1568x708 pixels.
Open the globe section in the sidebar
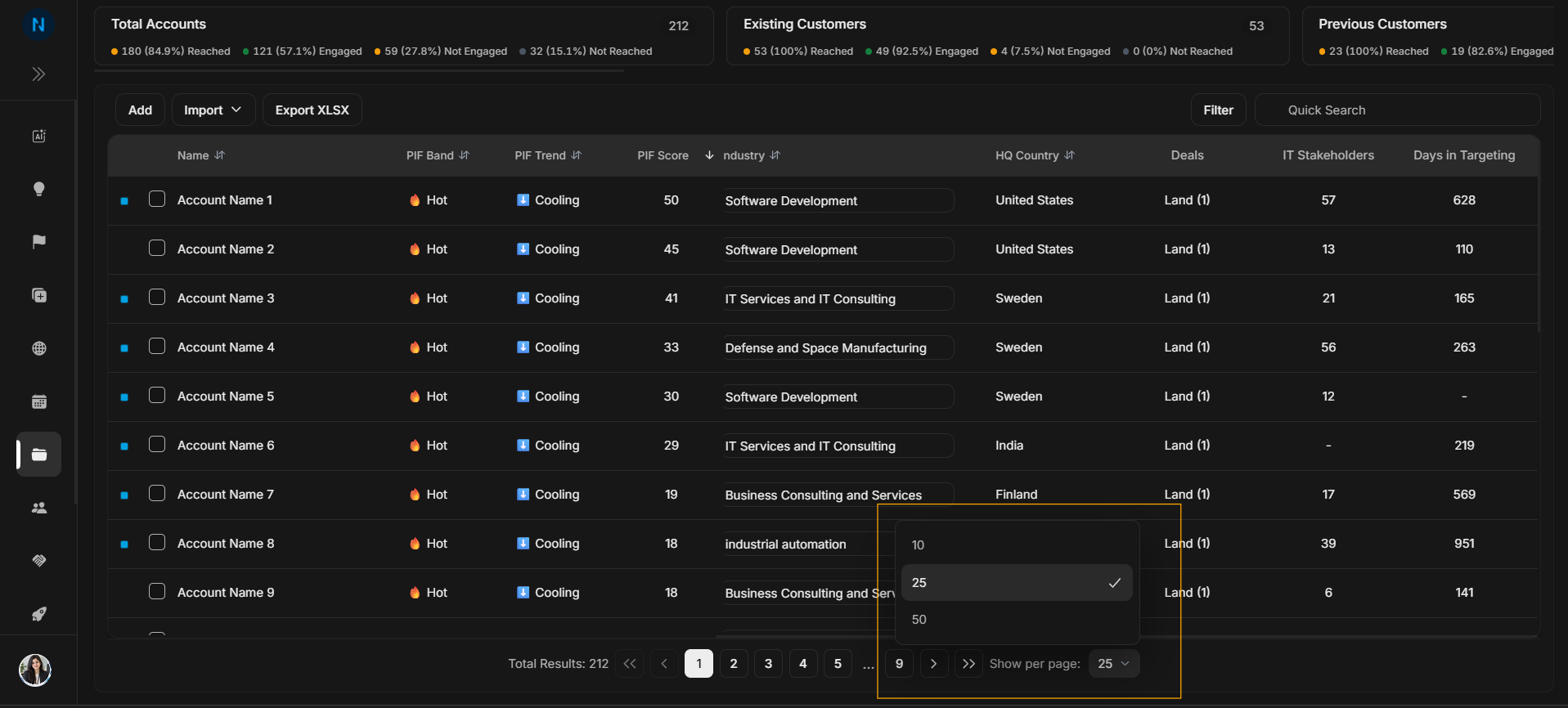(x=38, y=348)
